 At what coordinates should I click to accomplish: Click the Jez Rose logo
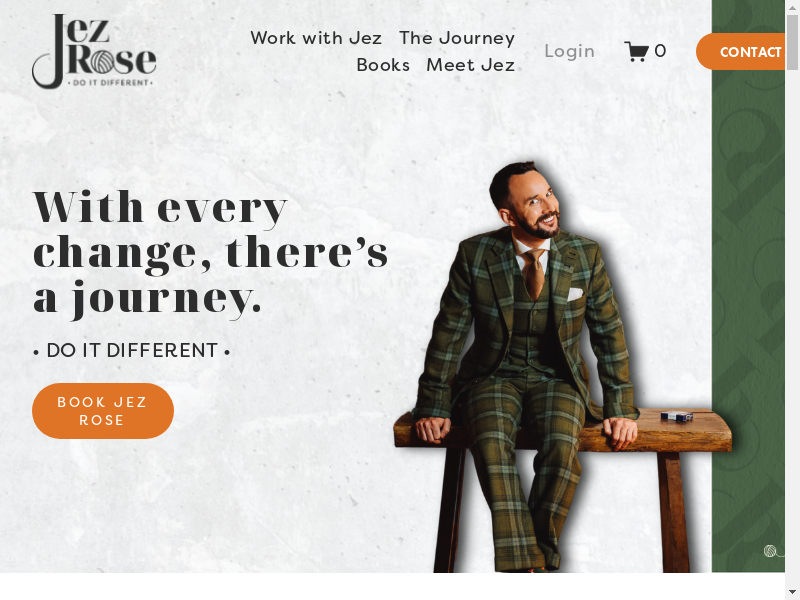pyautogui.click(x=94, y=52)
